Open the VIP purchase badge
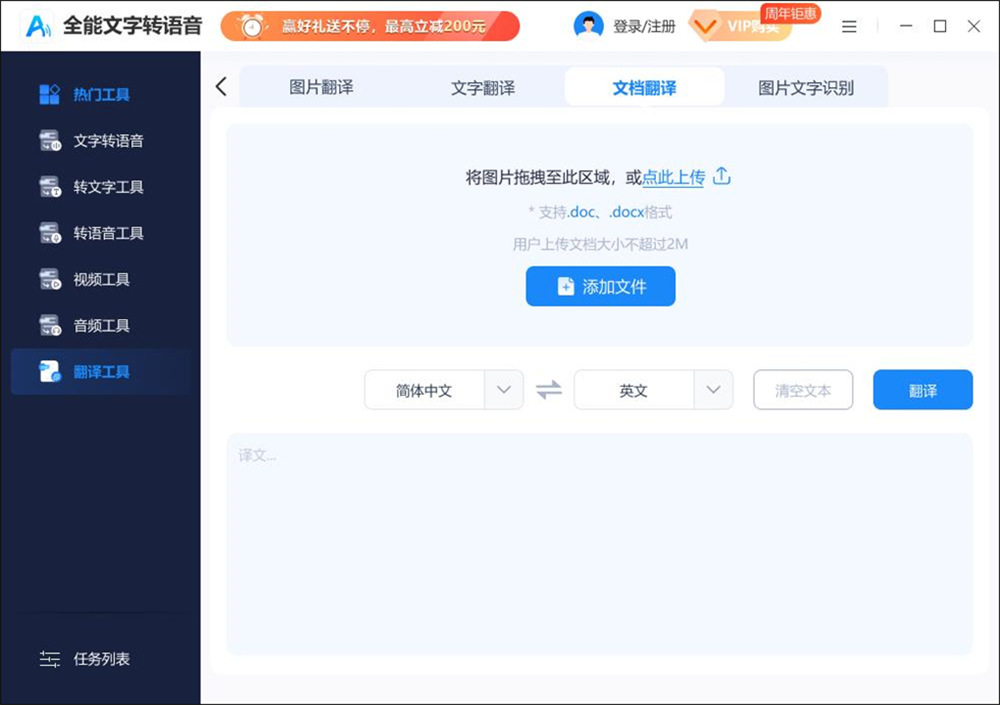The height and width of the screenshot is (705, 1000). (740, 26)
